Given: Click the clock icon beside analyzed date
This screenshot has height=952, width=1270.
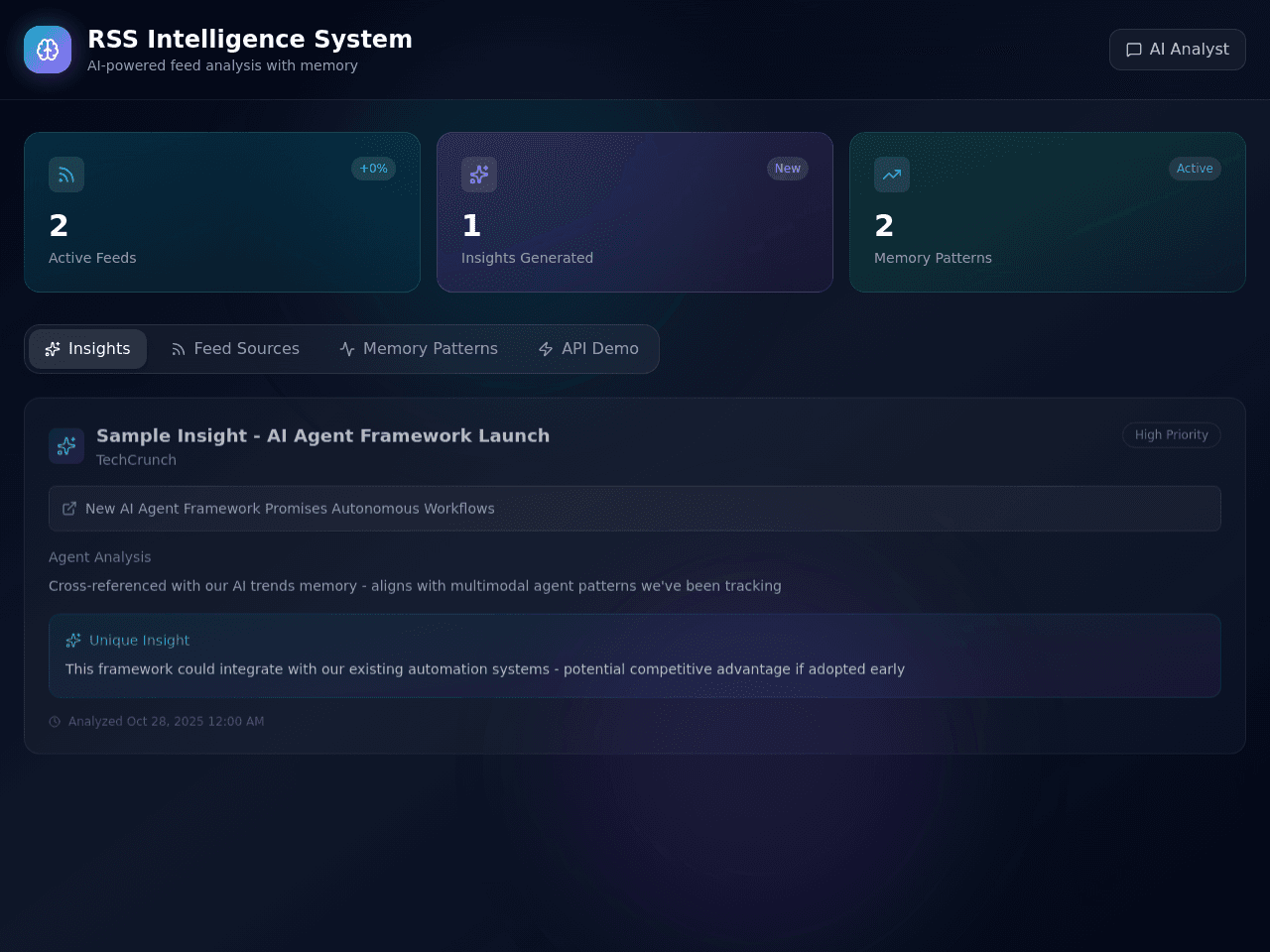Looking at the screenshot, I should tap(55, 722).
